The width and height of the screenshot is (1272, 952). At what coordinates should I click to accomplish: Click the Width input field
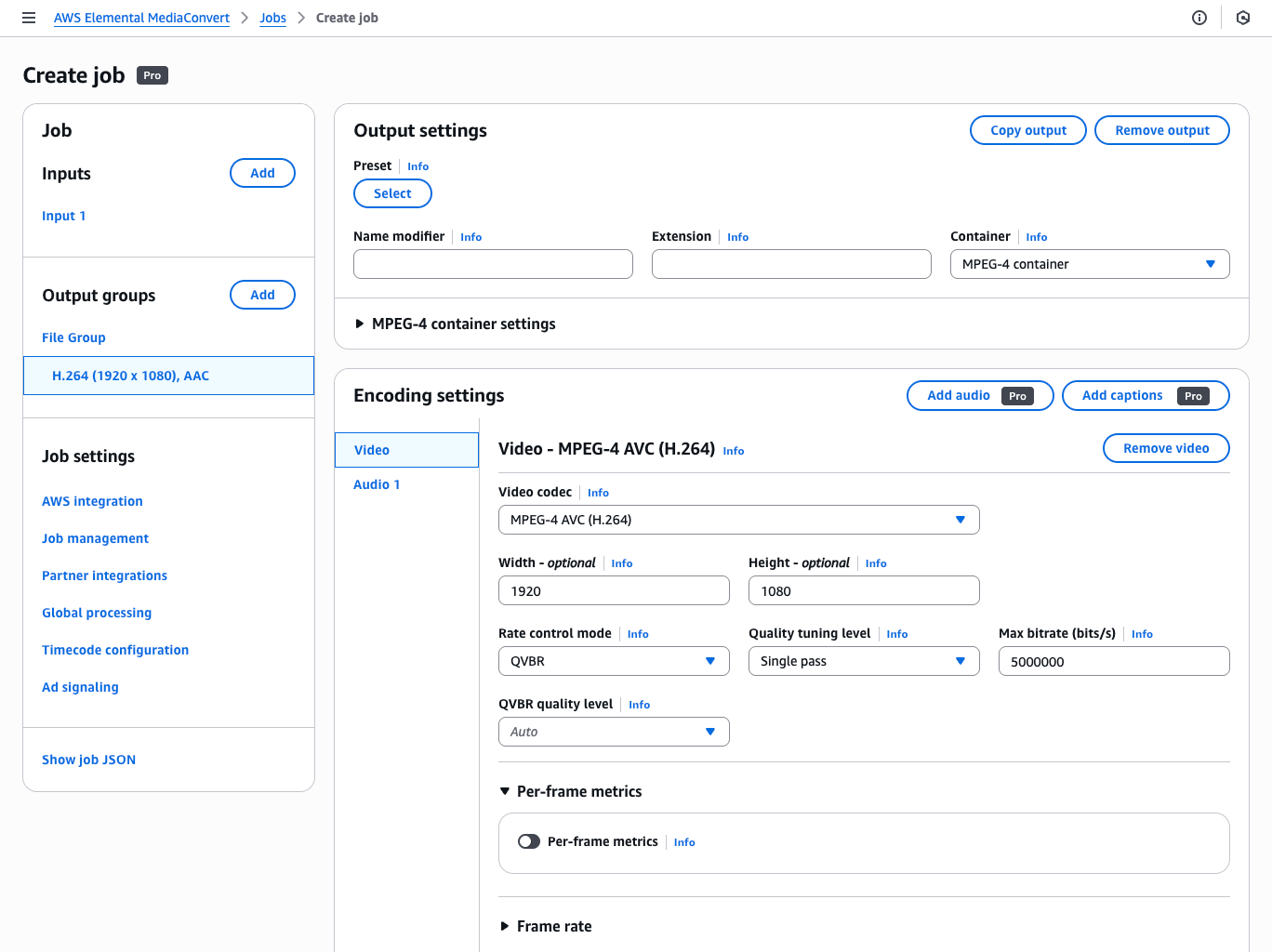(x=614, y=590)
